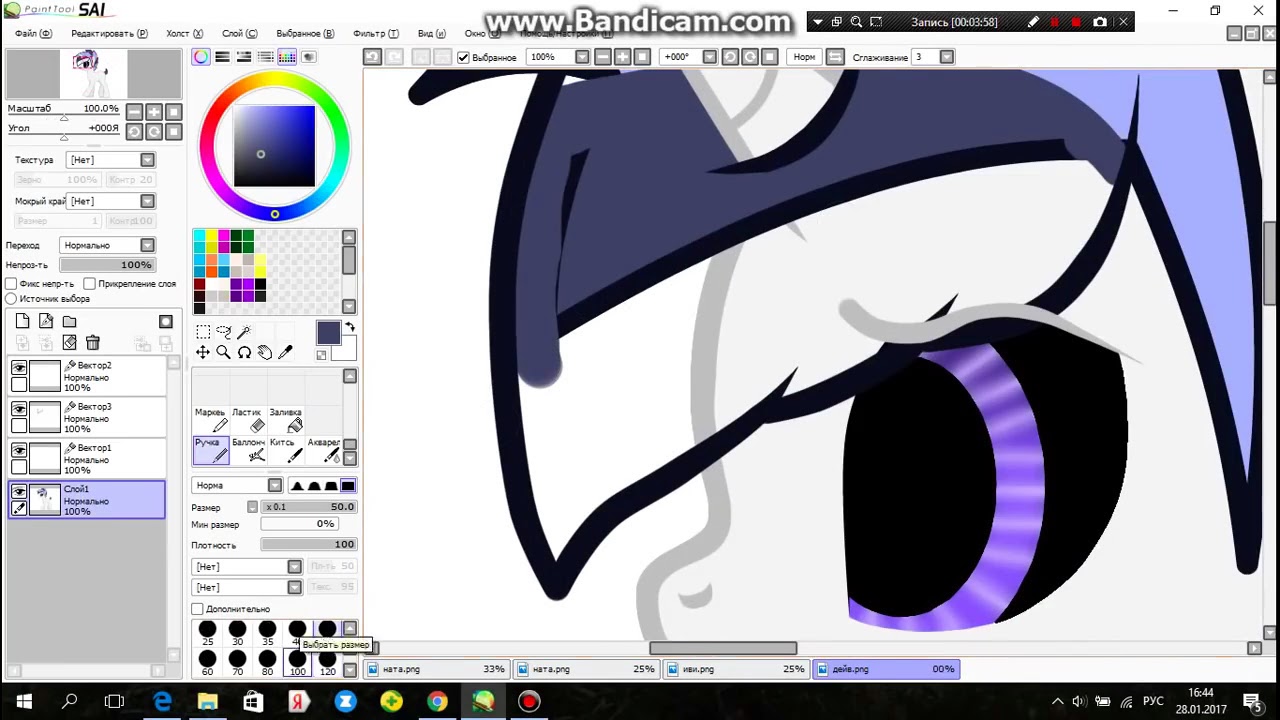Rotate canvas counterclockwise in the navigator
1280x720 pixels.
click(x=135, y=132)
